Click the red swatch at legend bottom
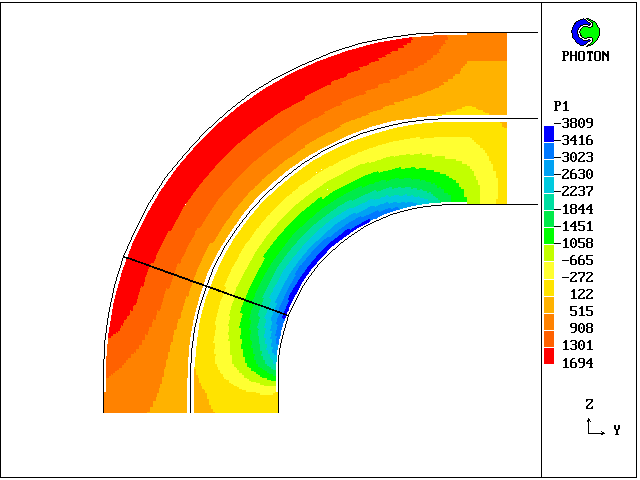 tap(549, 355)
